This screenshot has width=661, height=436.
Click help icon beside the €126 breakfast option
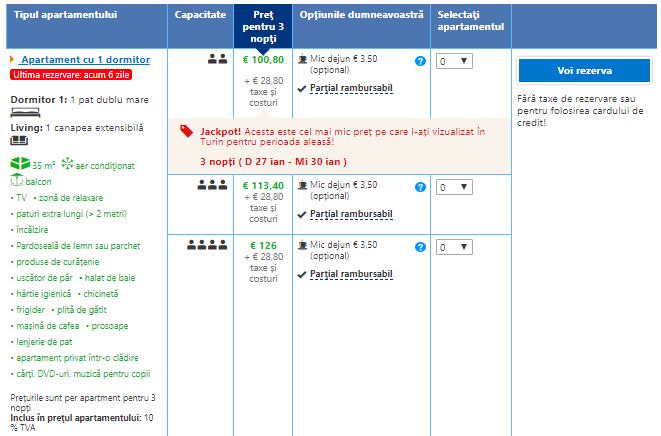pyautogui.click(x=421, y=246)
